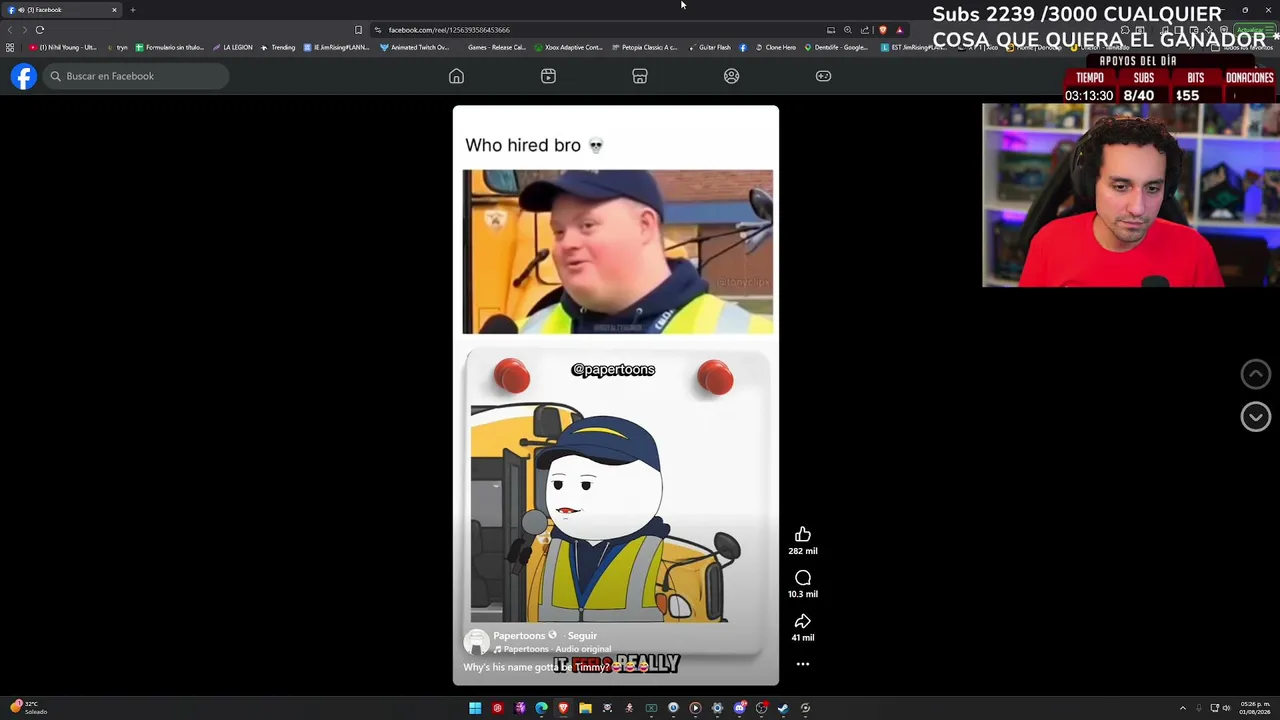Open the Brave Shields icon
Viewport: 1280px width, 720px height.
coord(882,30)
